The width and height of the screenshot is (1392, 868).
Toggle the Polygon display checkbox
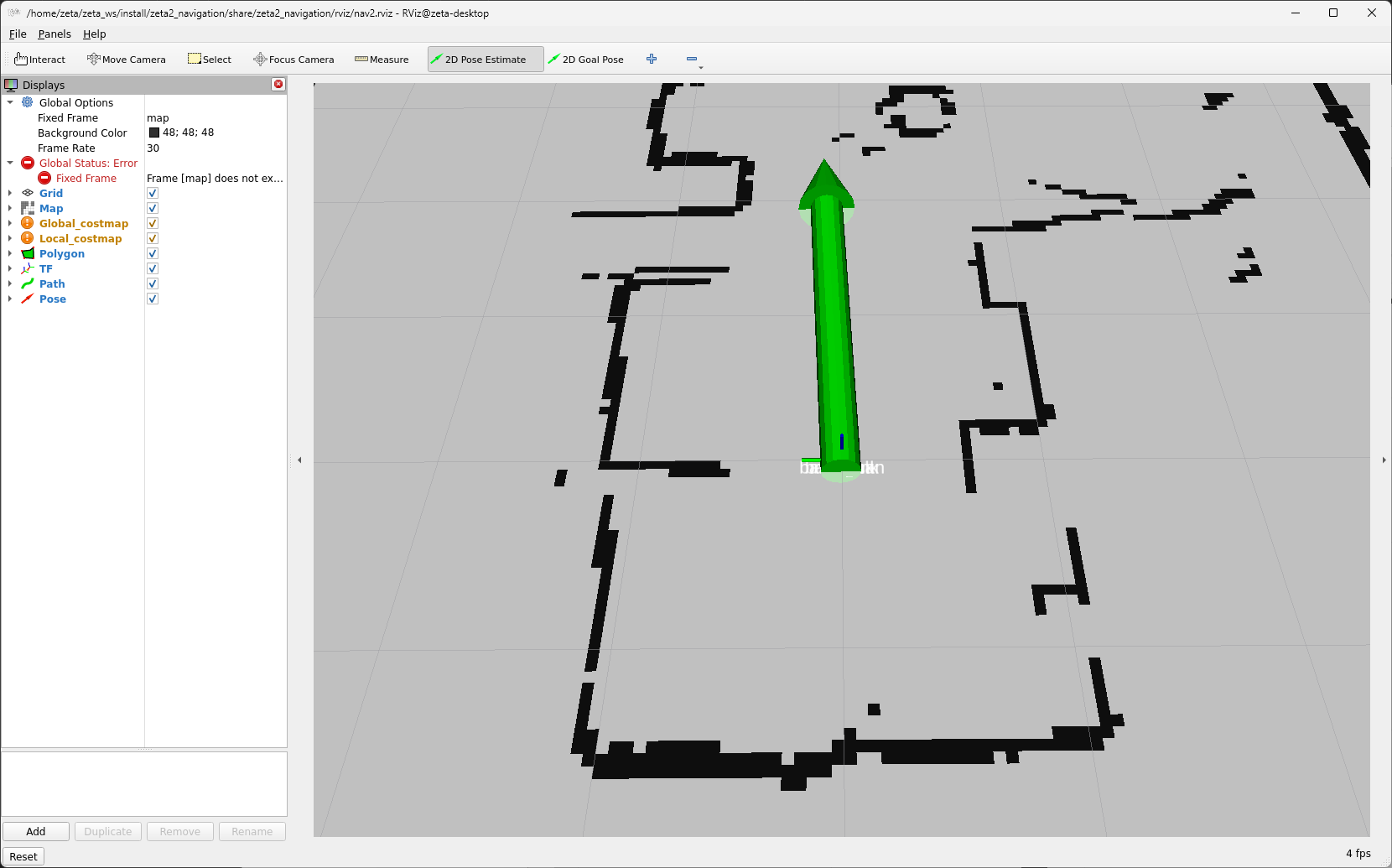pyautogui.click(x=153, y=253)
